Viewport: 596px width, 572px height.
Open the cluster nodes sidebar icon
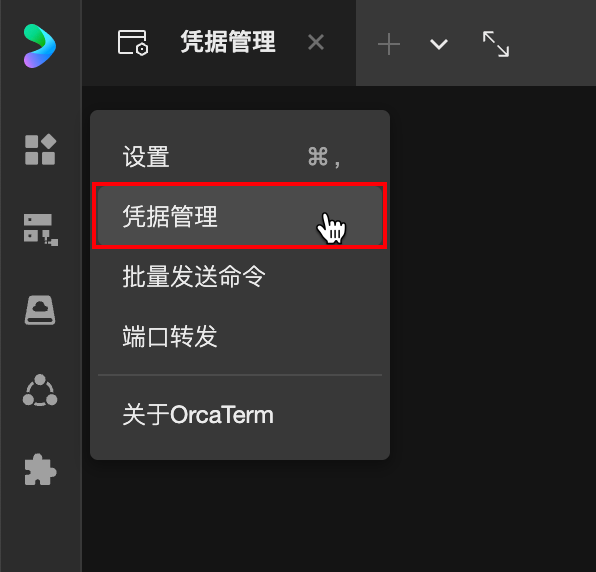click(x=40, y=390)
